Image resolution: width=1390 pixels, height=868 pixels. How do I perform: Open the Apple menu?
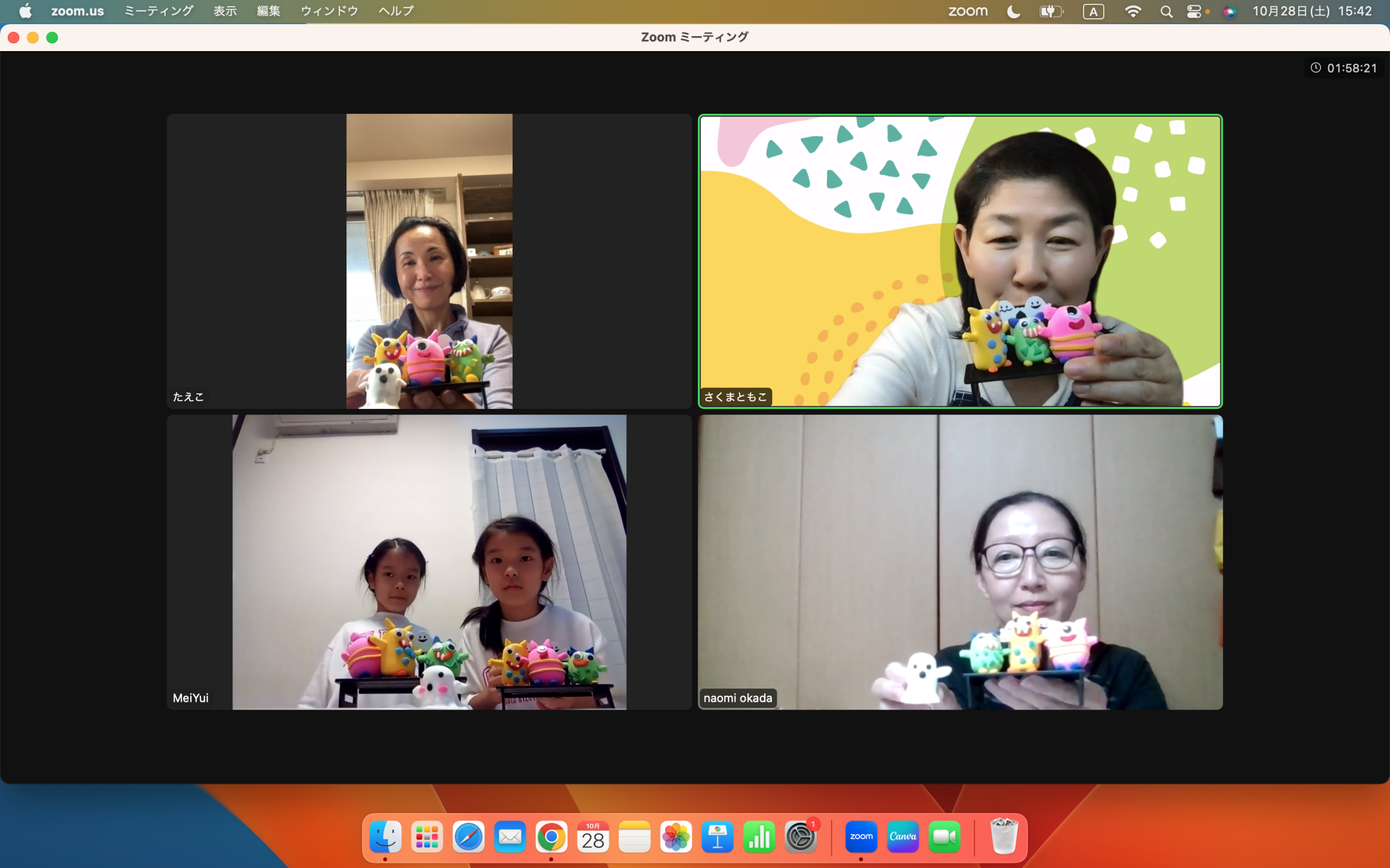point(25,11)
